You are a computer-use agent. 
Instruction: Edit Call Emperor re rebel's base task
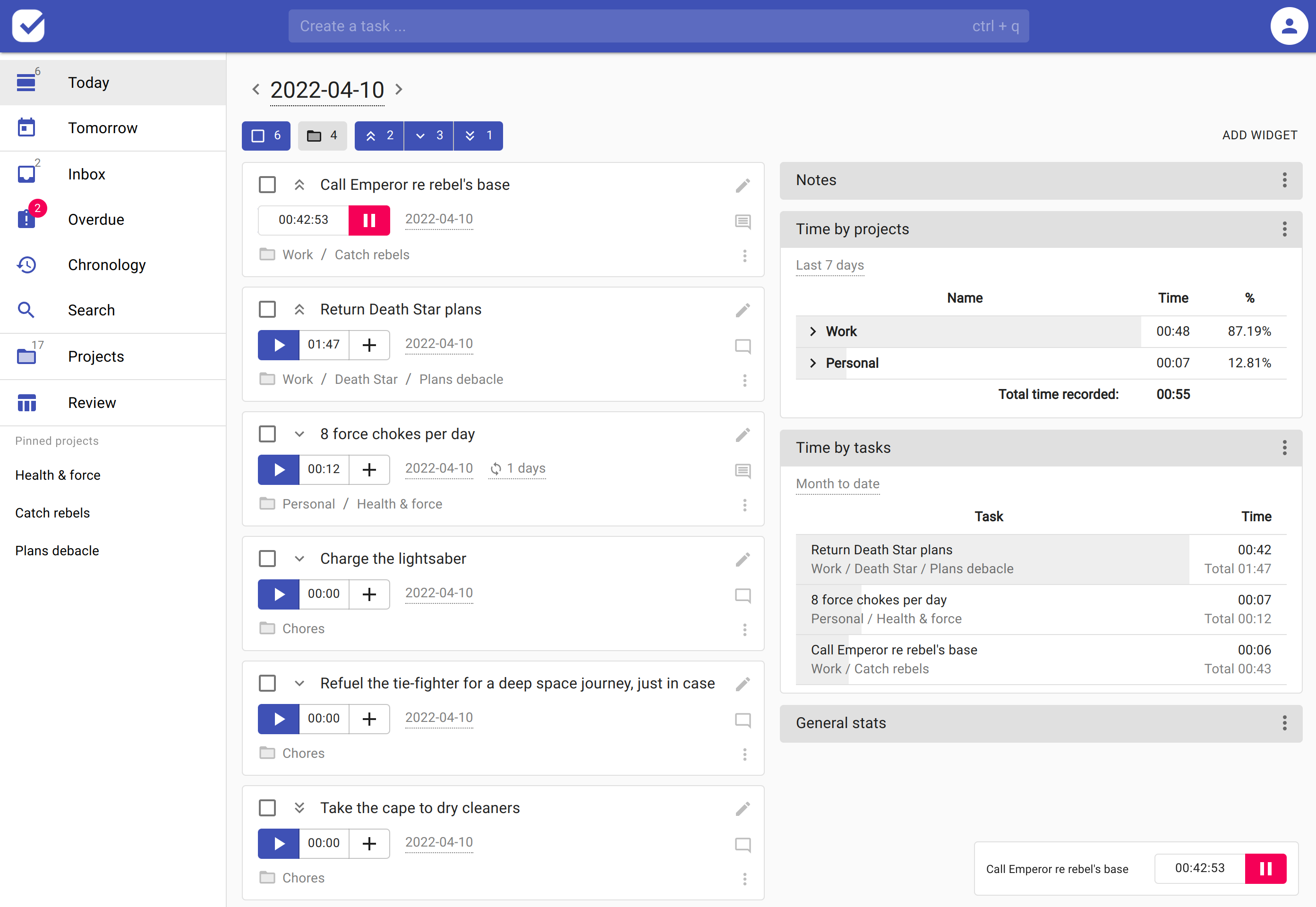point(743,185)
